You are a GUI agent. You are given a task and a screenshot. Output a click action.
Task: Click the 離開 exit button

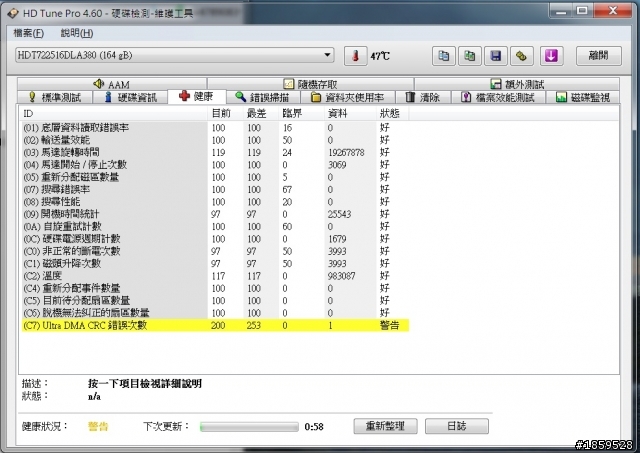point(599,56)
